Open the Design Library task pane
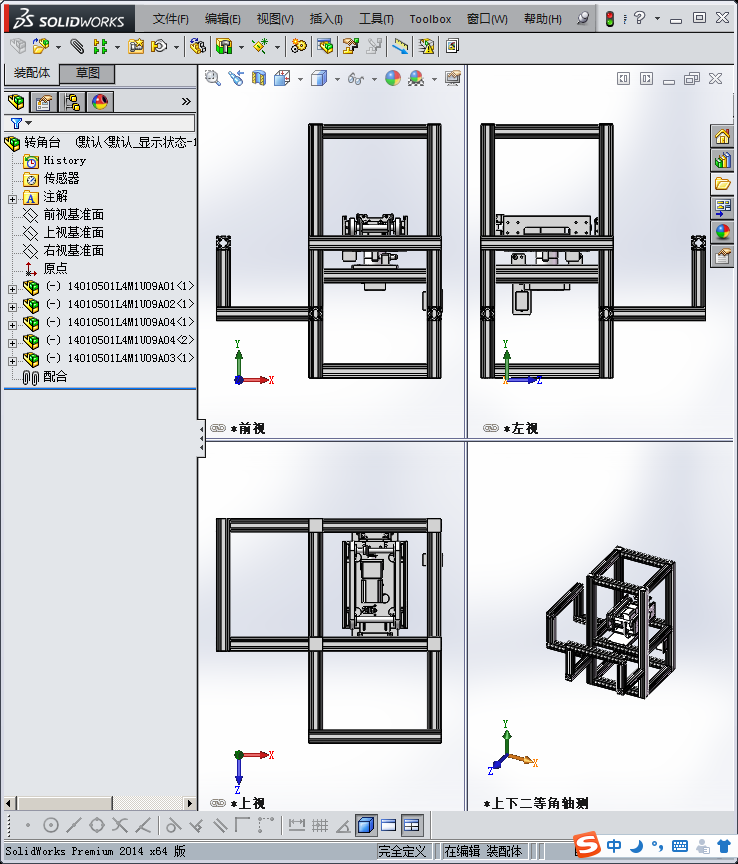This screenshot has height=864, width=738. coord(723,160)
